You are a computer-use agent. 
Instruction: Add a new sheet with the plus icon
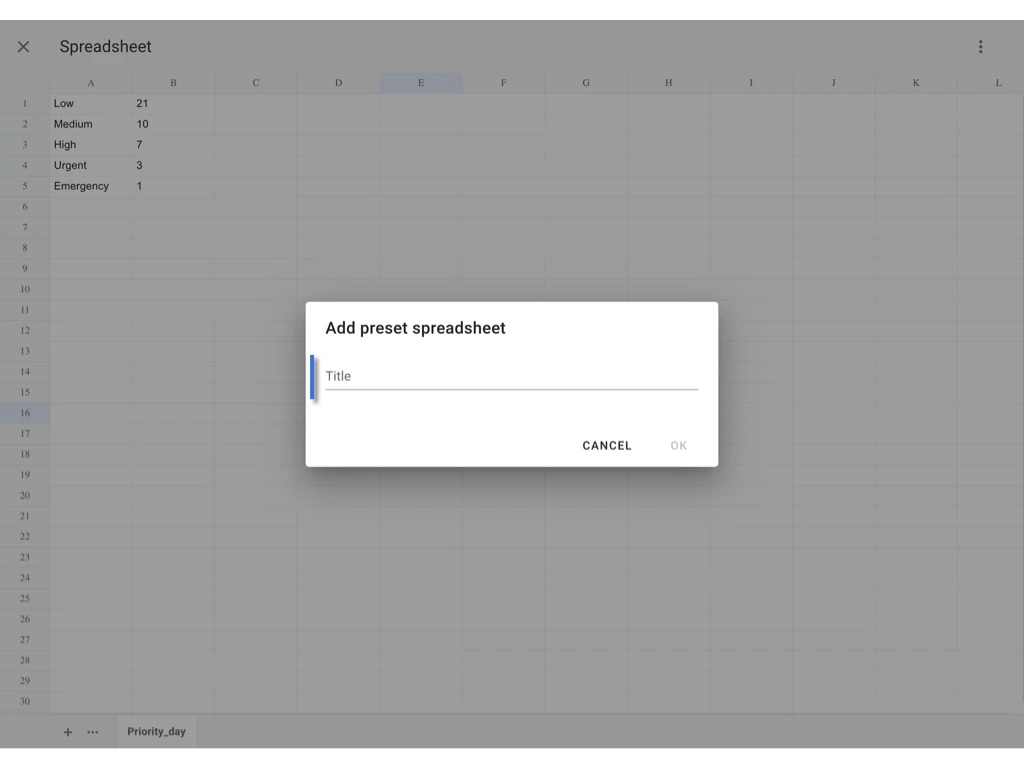coord(67,731)
